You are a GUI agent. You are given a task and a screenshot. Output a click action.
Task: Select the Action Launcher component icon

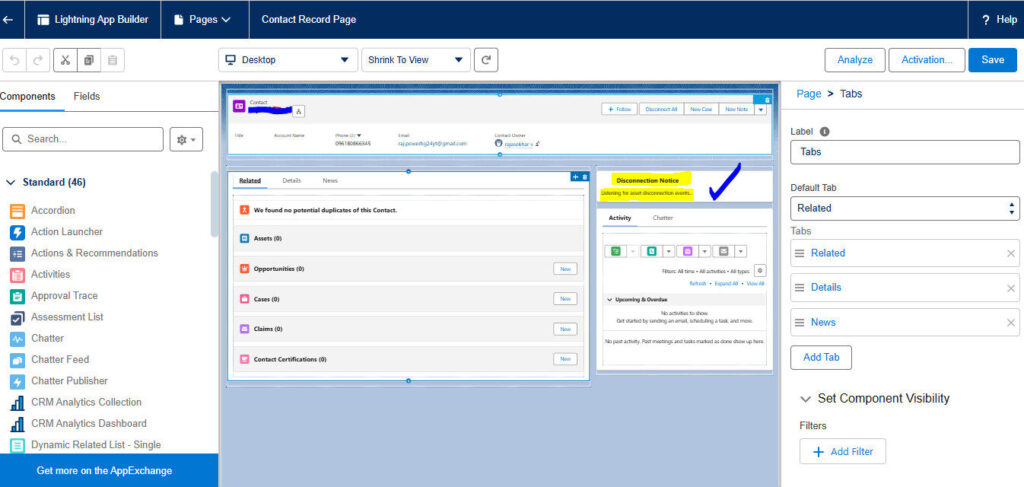click(18, 232)
